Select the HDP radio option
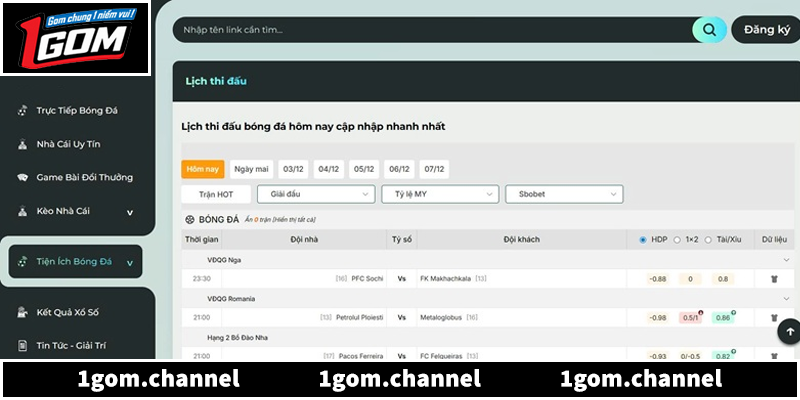 click(x=643, y=240)
